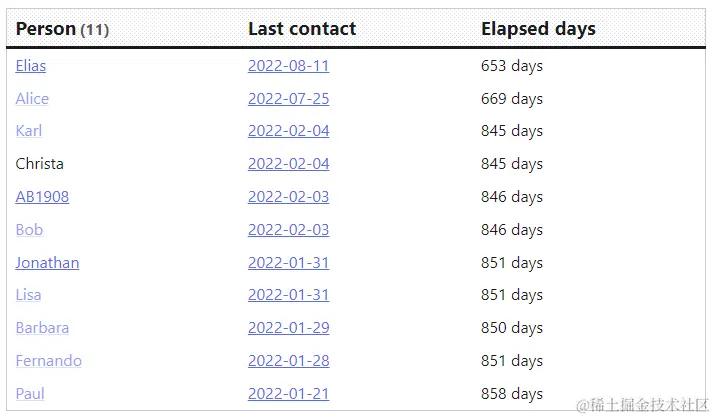The width and height of the screenshot is (715, 419).
Task: Open the 2022-01-29 contact date link
Action: [x=288, y=327]
